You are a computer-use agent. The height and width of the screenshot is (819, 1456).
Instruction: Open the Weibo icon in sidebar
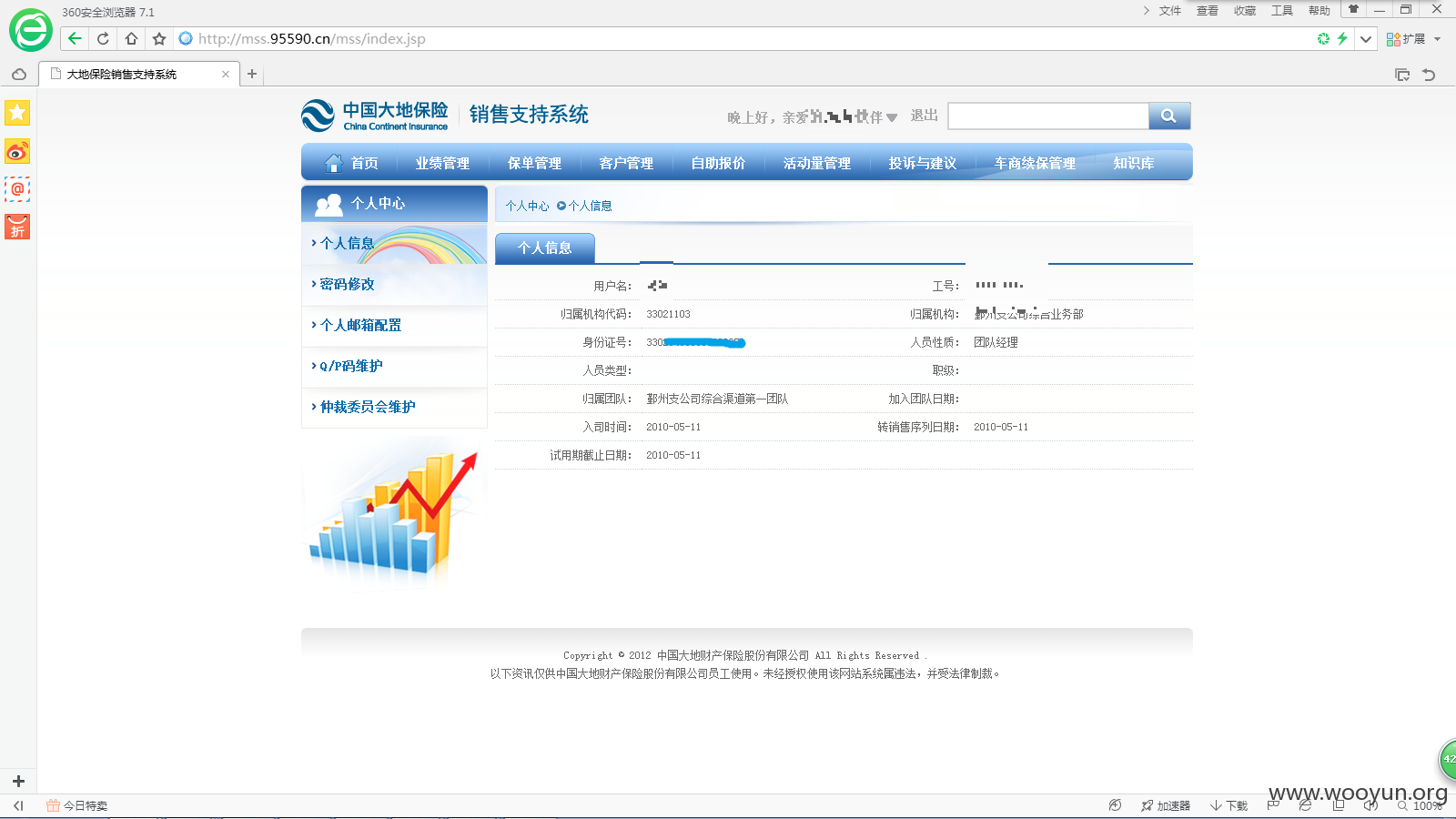coord(17,151)
